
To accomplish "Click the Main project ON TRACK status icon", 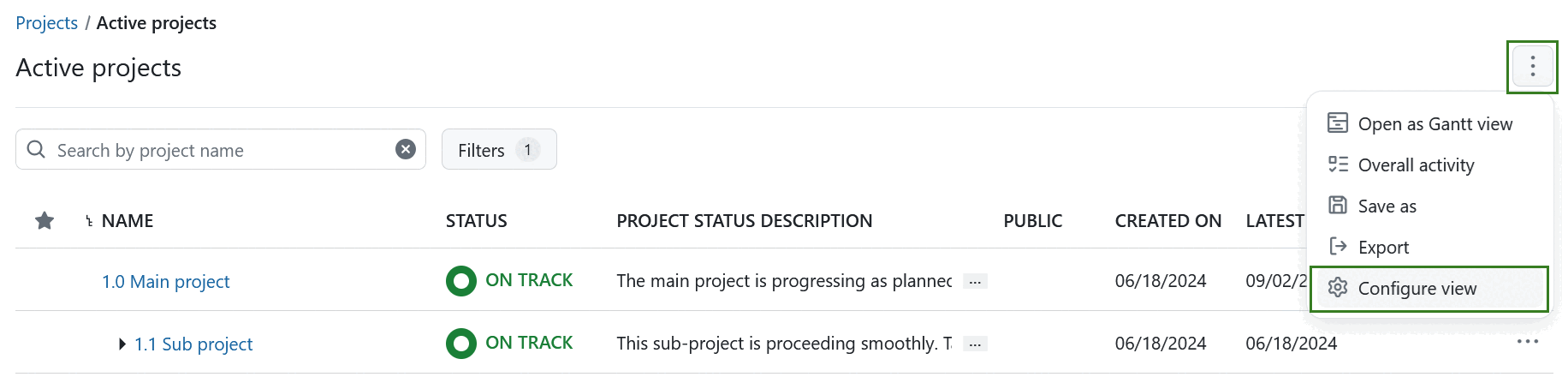I will (461, 281).
